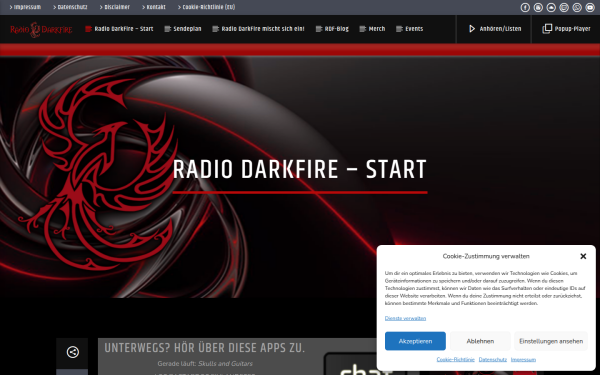
Task: Click the 'Skulls and Guitars' now-playing text
Action: tap(225, 364)
